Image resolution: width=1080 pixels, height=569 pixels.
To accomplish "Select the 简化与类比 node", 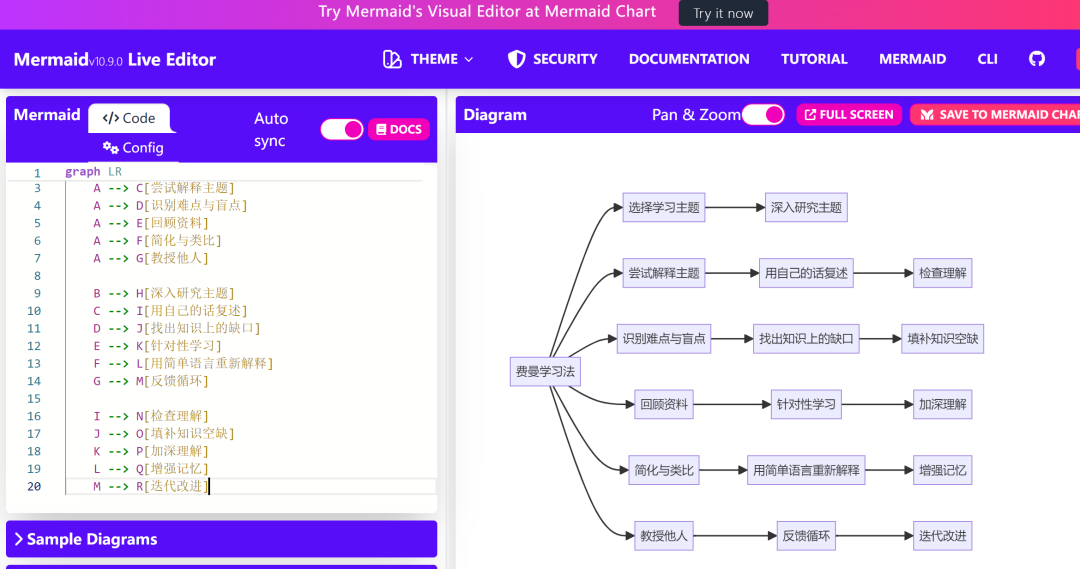I will pyautogui.click(x=663, y=470).
